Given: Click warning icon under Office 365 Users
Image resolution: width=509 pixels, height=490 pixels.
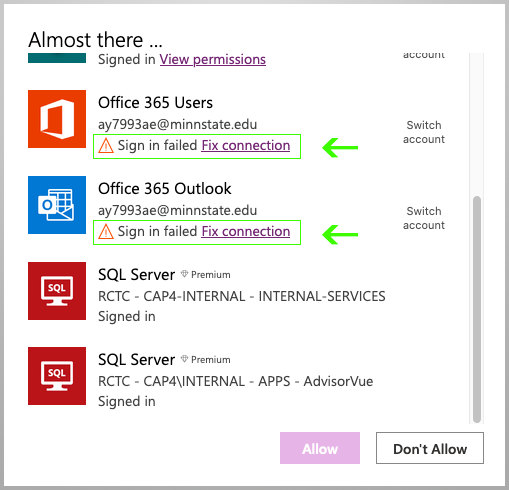Looking at the screenshot, I should (106, 146).
